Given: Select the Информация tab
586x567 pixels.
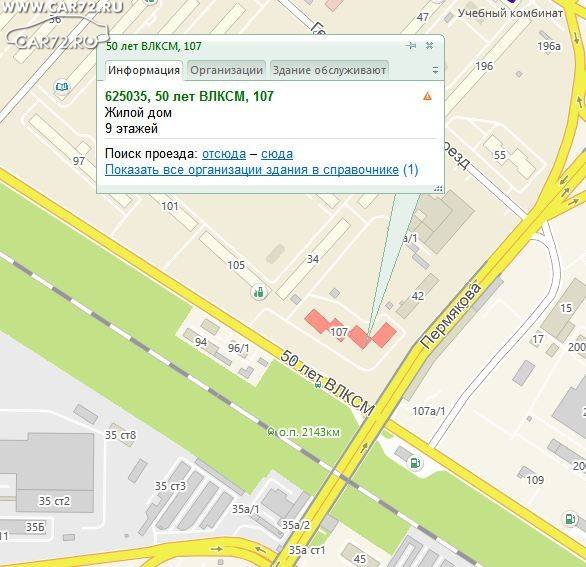Looking at the screenshot, I should point(144,70).
